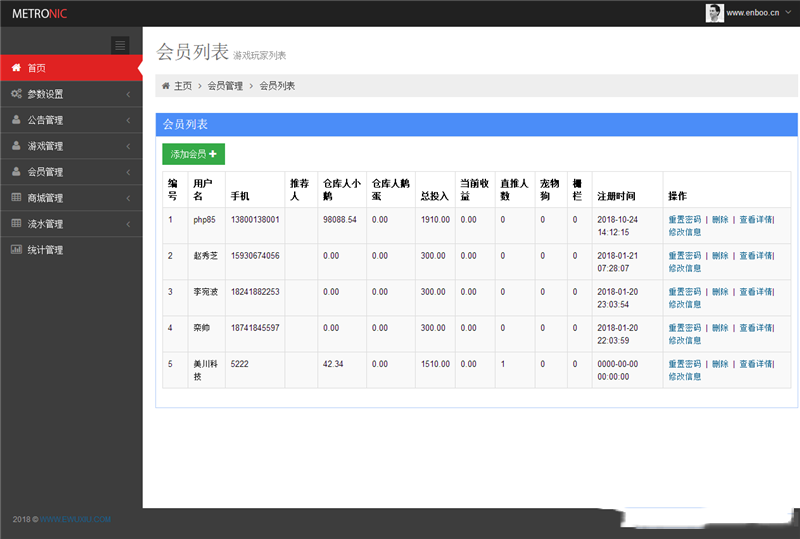
Task: Expand 公告管理 submenu arrow
Action: pos(128,120)
